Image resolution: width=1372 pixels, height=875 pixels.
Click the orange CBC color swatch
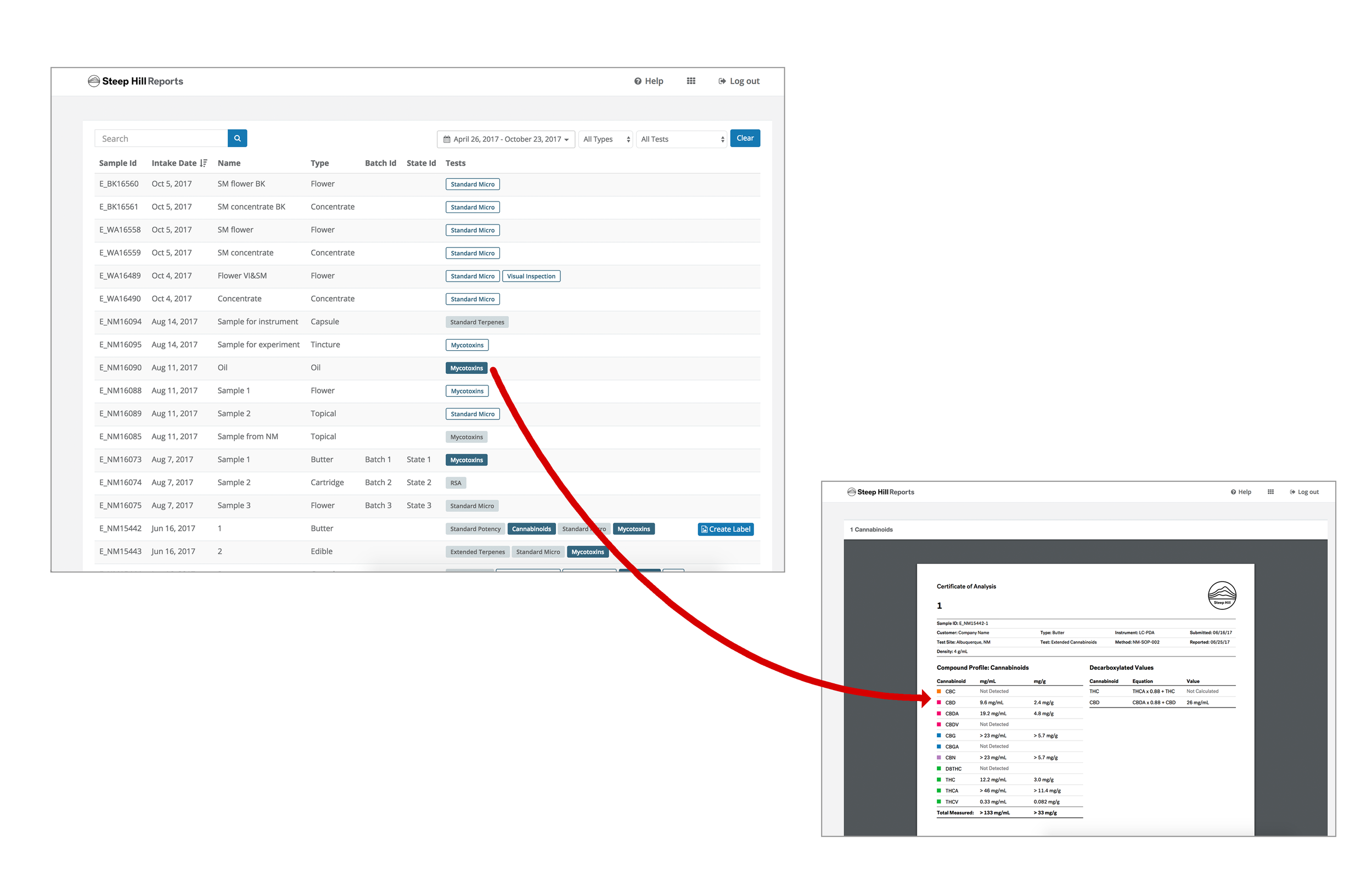pos(939,692)
